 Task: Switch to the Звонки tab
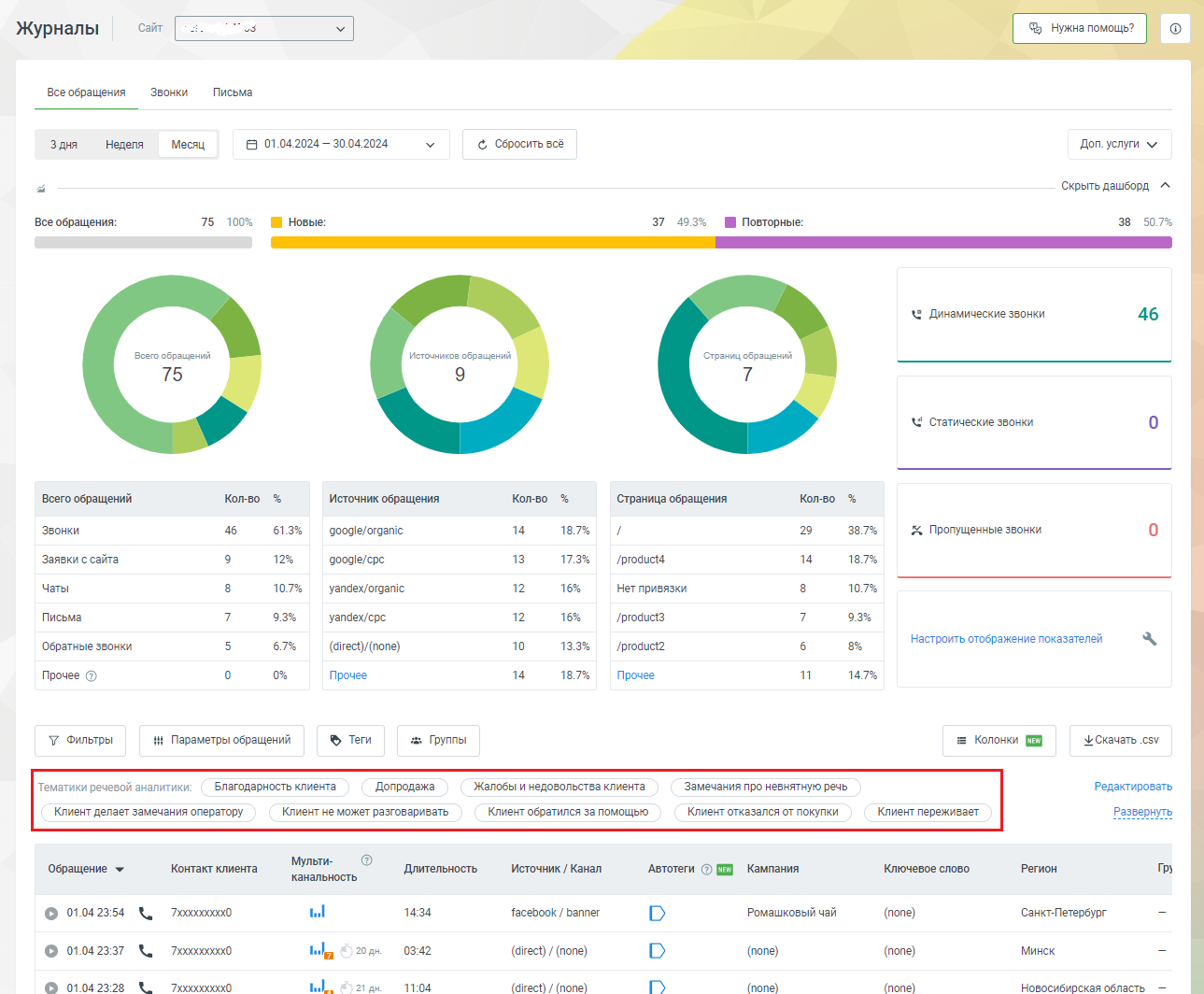(169, 92)
